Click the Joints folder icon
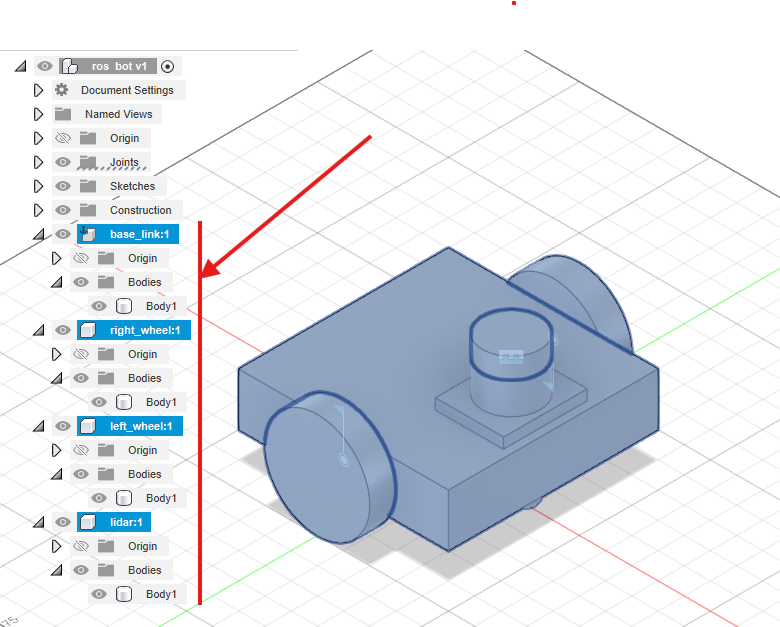Image resolution: width=780 pixels, height=627 pixels. [88, 162]
